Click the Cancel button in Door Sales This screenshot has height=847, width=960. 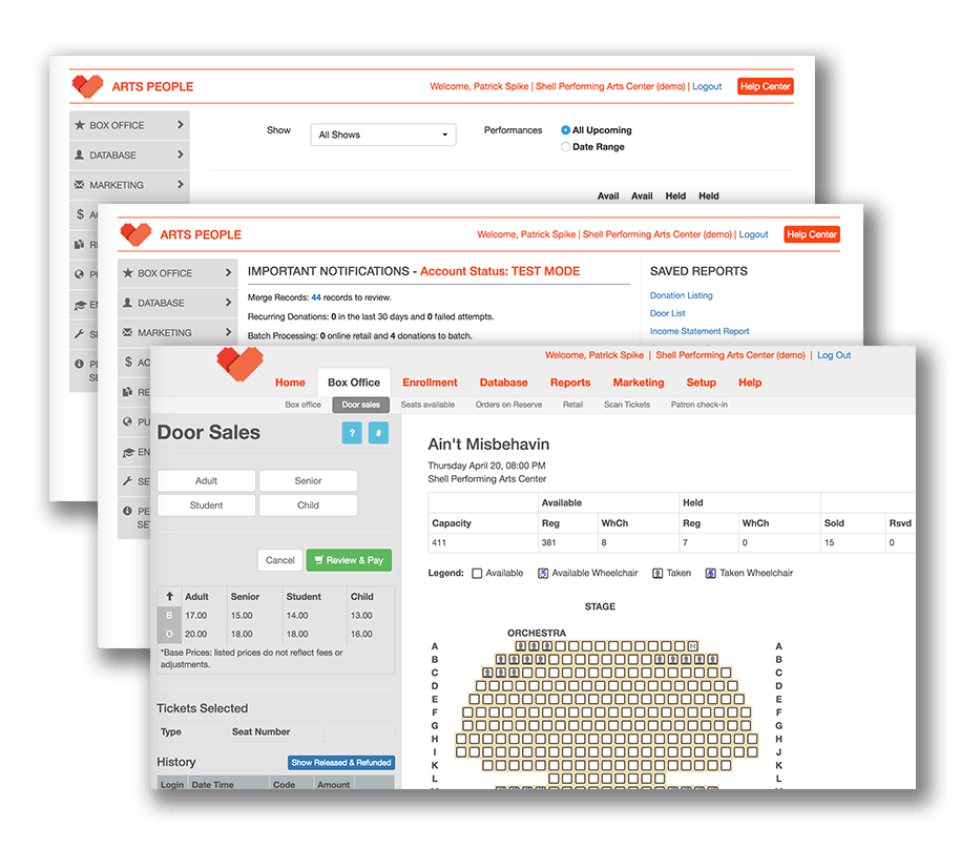(280, 560)
